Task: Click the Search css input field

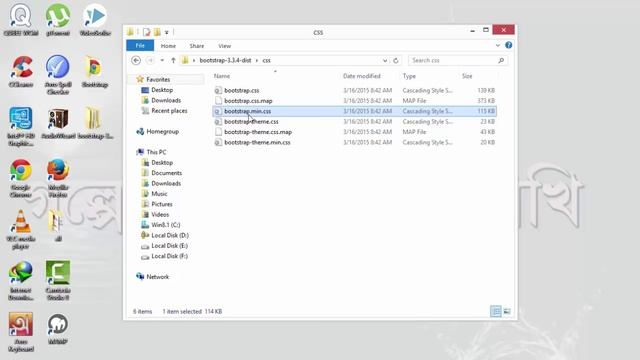Action: pos(453,60)
